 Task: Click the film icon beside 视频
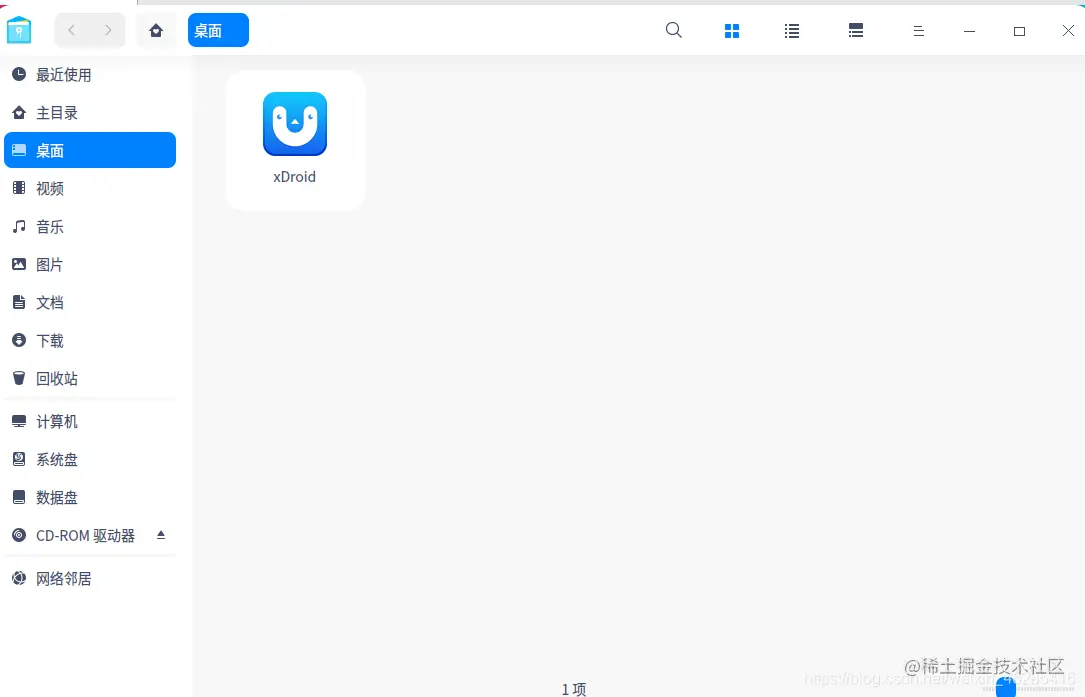[x=19, y=188]
